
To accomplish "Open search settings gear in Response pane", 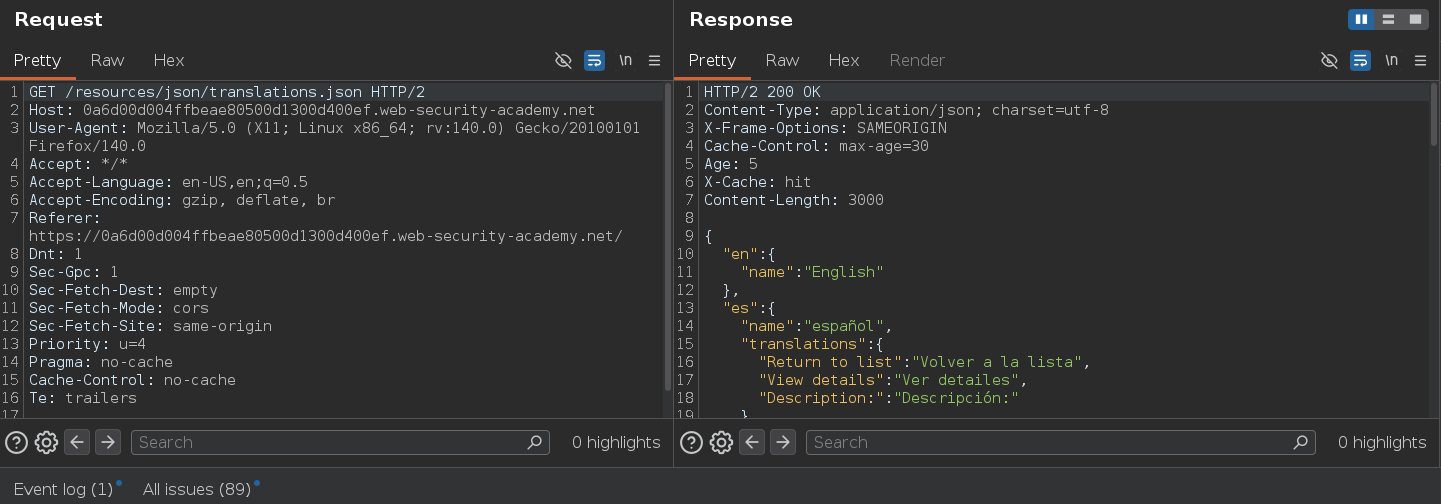I will coord(721,442).
